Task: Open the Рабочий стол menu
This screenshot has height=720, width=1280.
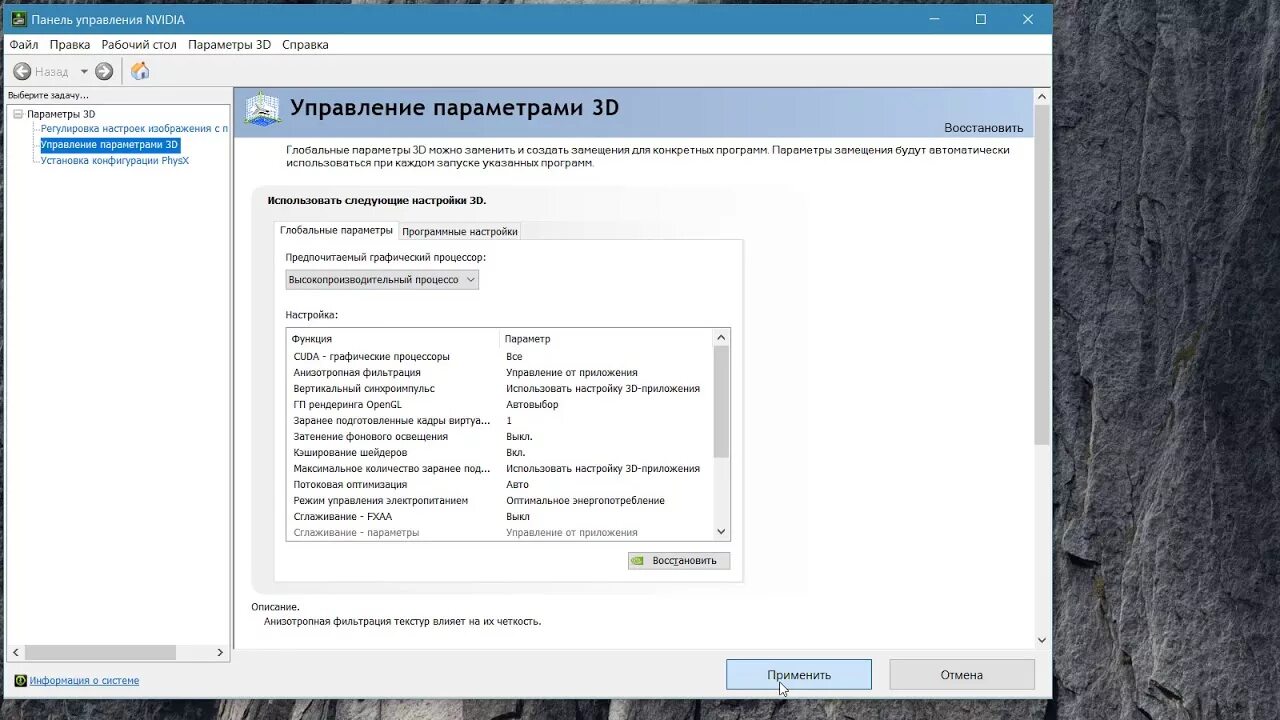Action: point(139,45)
